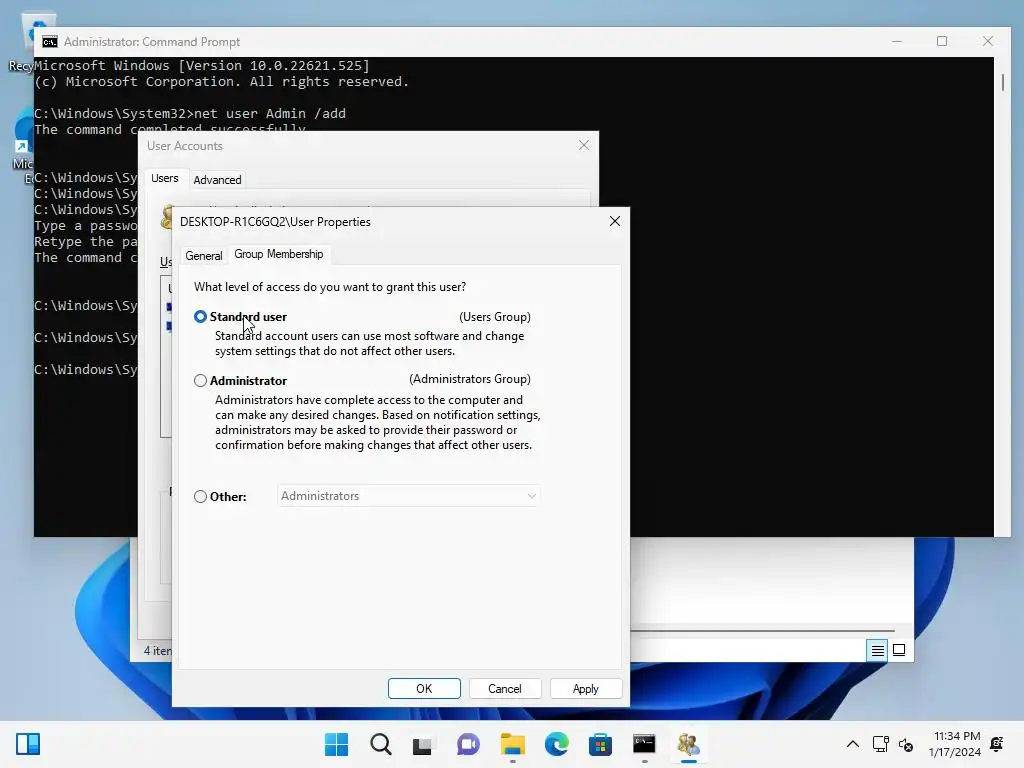This screenshot has width=1024, height=768.
Task: Switch to the Group Membership tab
Action: [279, 254]
